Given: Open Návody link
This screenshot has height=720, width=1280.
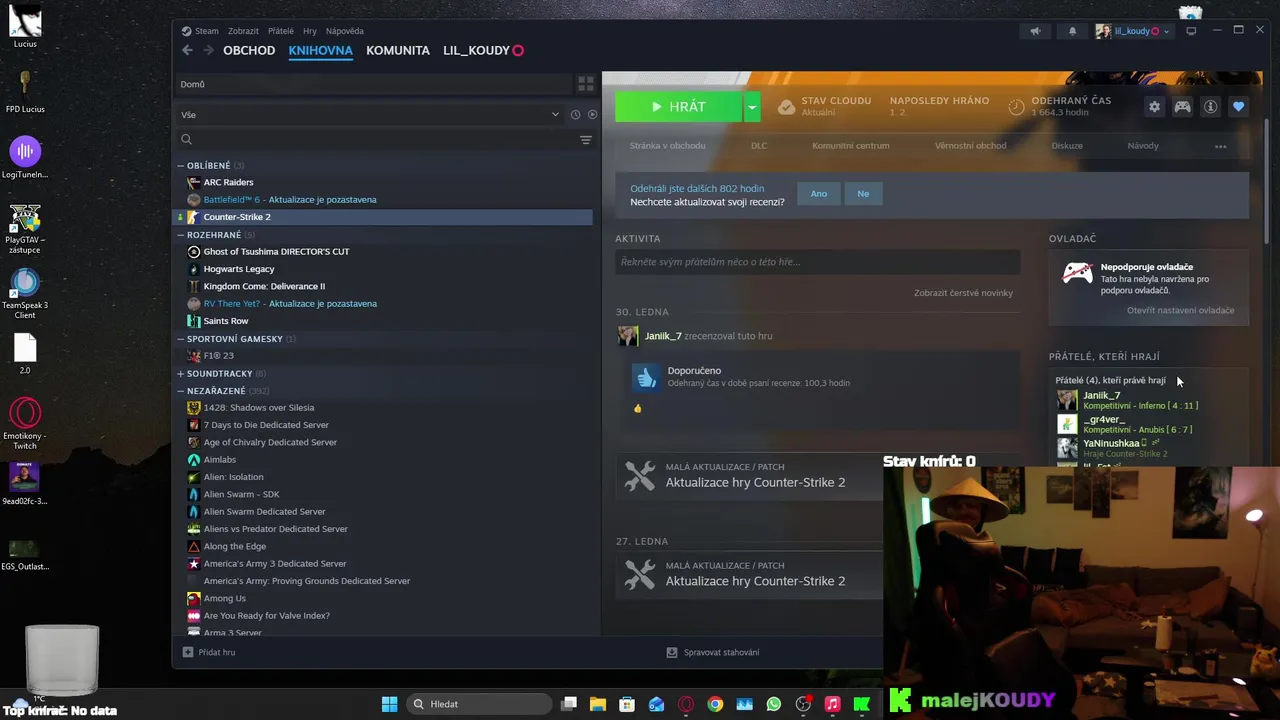Looking at the screenshot, I should (1143, 146).
